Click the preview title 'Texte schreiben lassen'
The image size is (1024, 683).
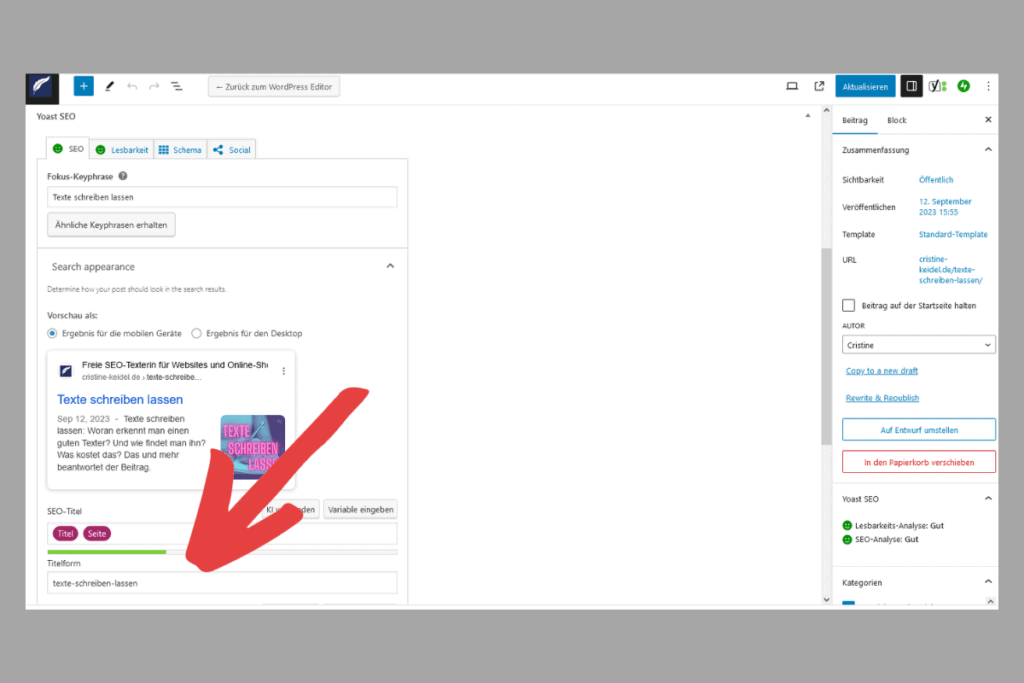point(120,399)
